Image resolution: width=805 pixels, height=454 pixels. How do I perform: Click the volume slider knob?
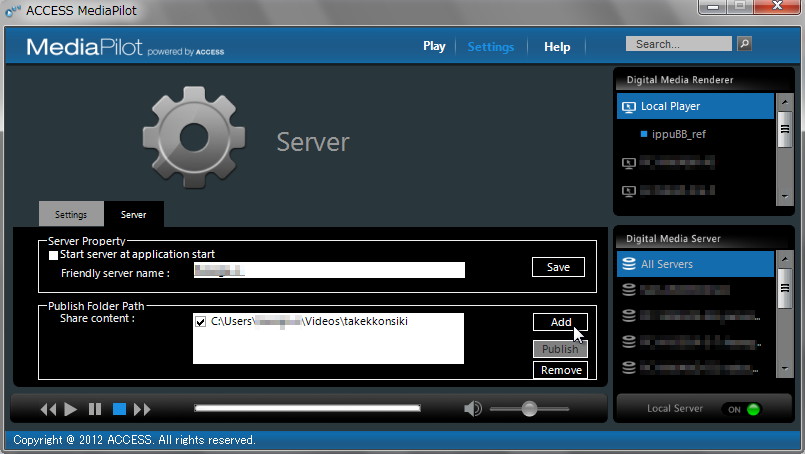[x=529, y=409]
